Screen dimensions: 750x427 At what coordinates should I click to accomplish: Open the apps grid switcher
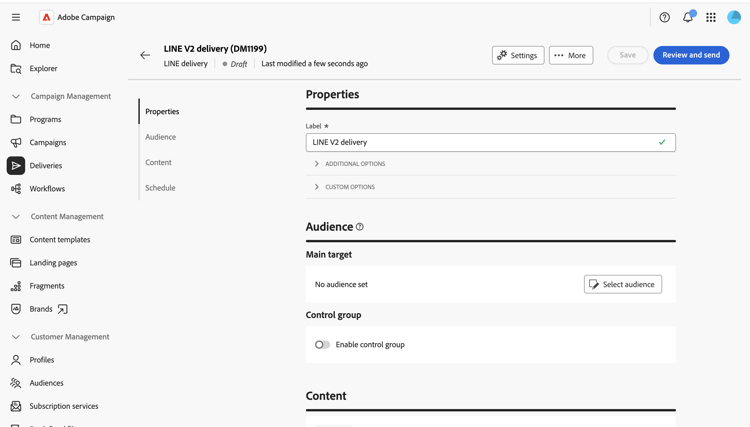[711, 17]
